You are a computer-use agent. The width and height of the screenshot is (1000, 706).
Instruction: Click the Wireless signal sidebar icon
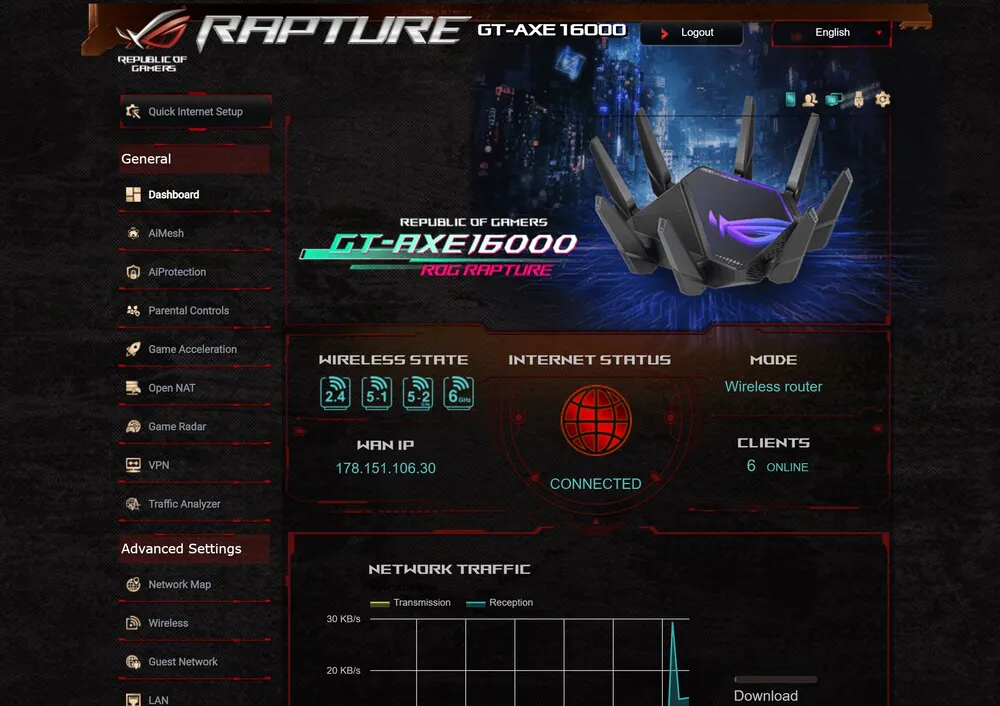[x=133, y=623]
